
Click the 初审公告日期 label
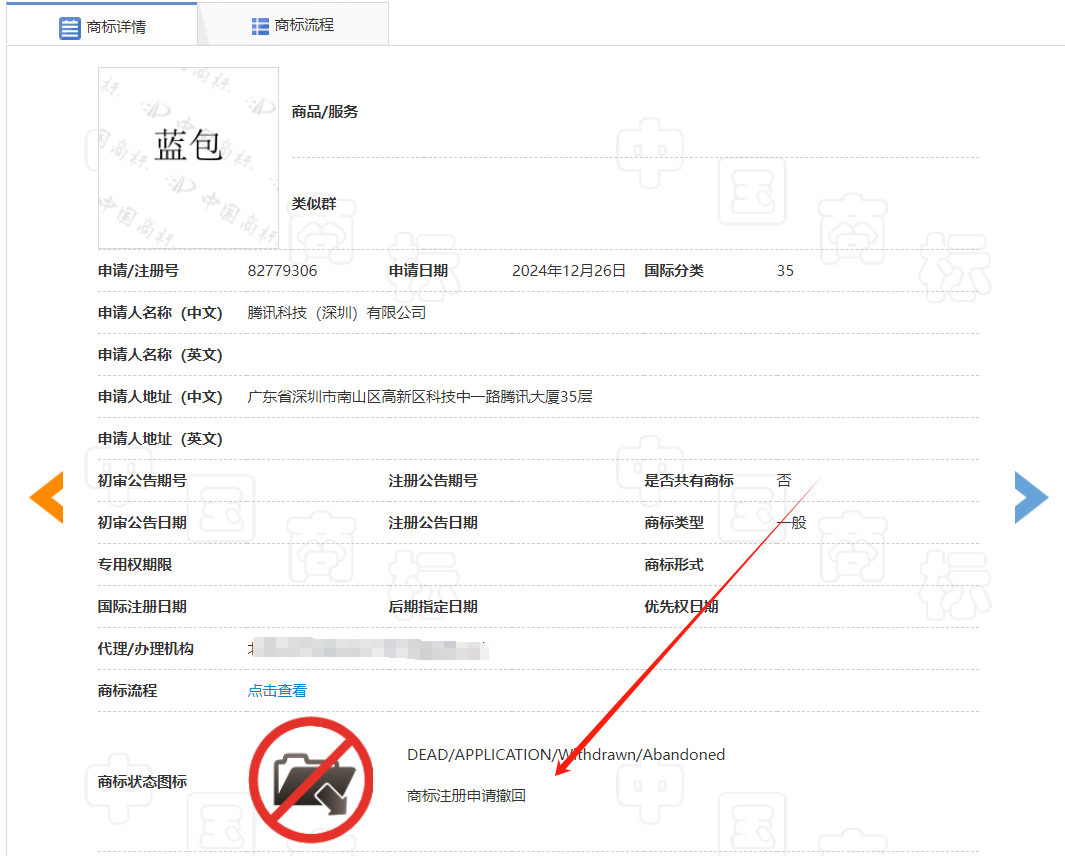(142, 523)
